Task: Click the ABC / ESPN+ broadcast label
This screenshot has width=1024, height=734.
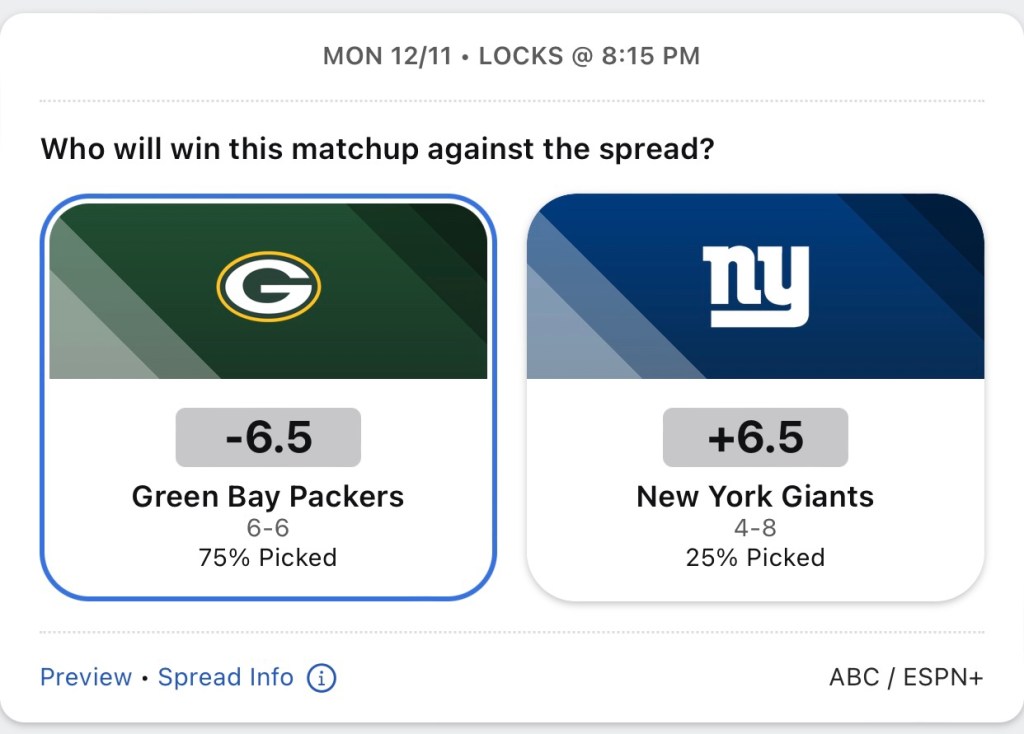Action: click(906, 677)
